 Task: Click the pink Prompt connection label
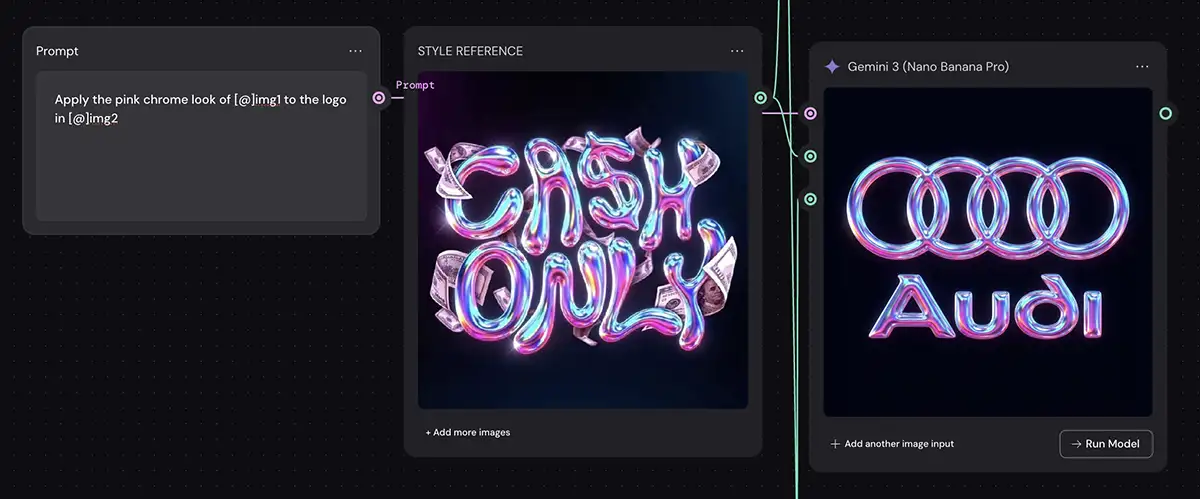click(x=415, y=85)
